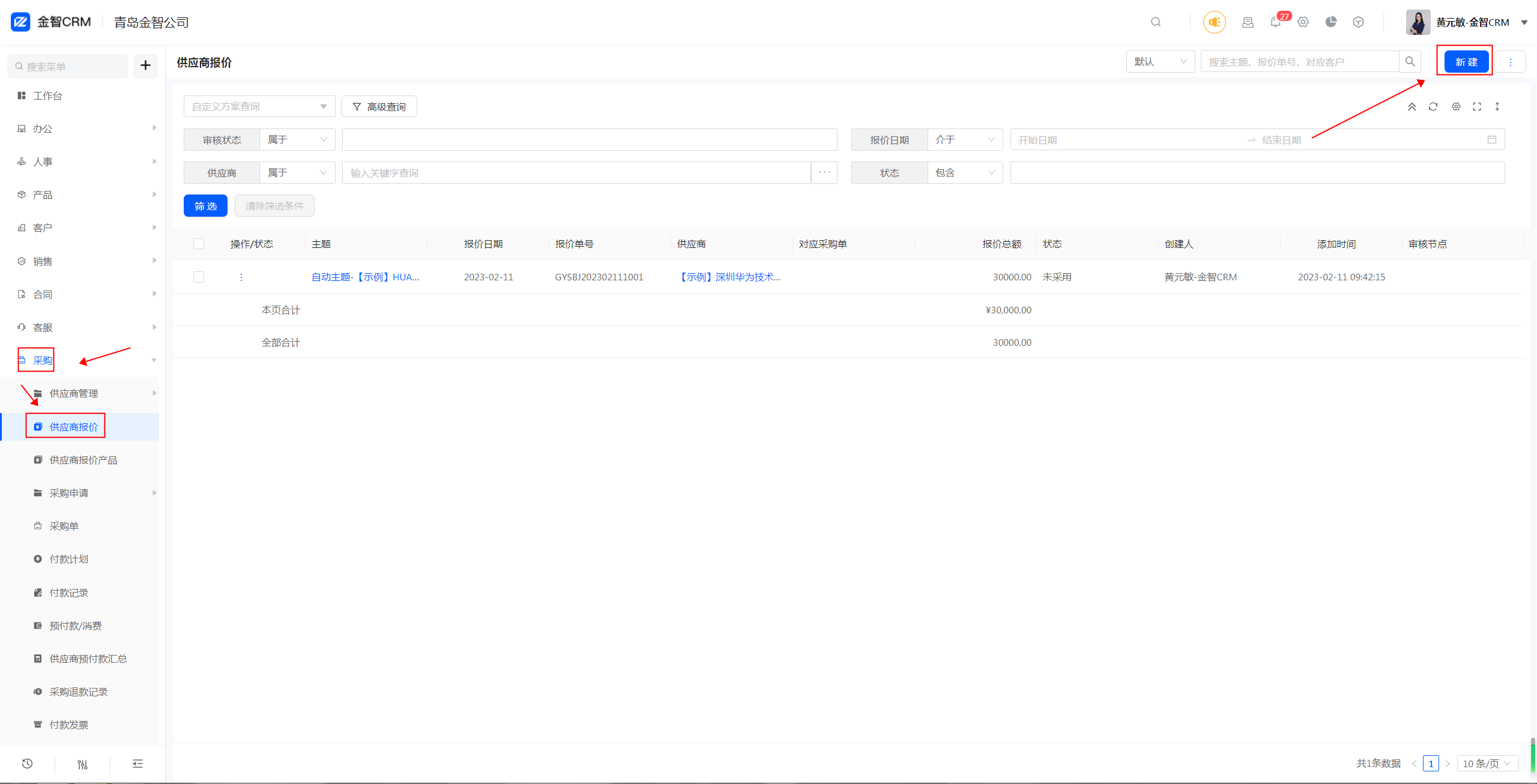The width and height of the screenshot is (1537, 784).
Task: Click the 筛选 filter button
Action: point(205,206)
